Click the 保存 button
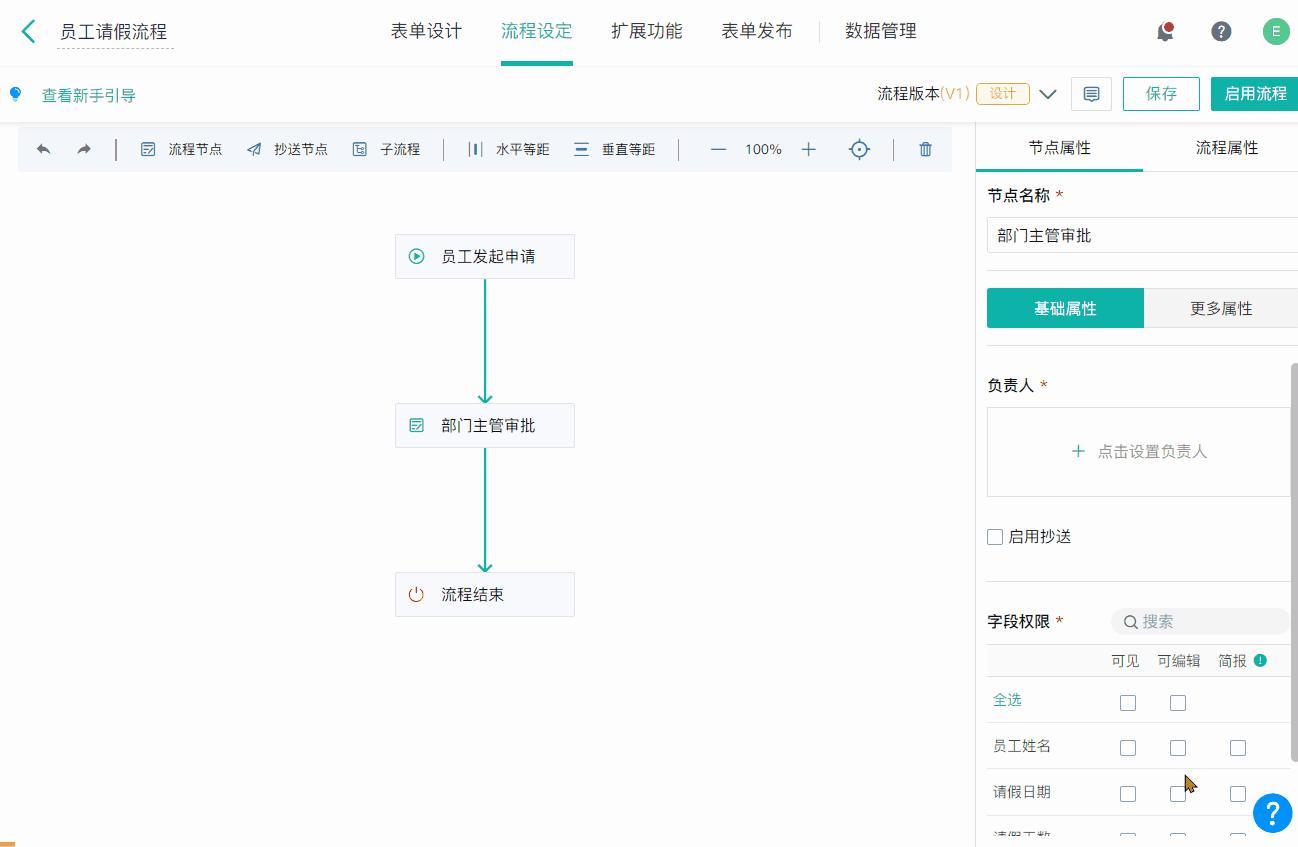This screenshot has width=1298, height=847. click(1161, 93)
